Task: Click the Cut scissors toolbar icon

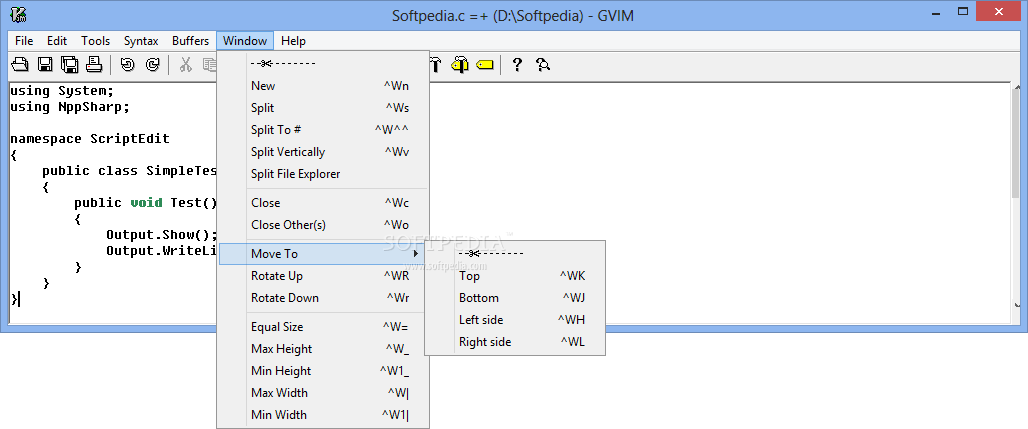Action: tap(186, 64)
